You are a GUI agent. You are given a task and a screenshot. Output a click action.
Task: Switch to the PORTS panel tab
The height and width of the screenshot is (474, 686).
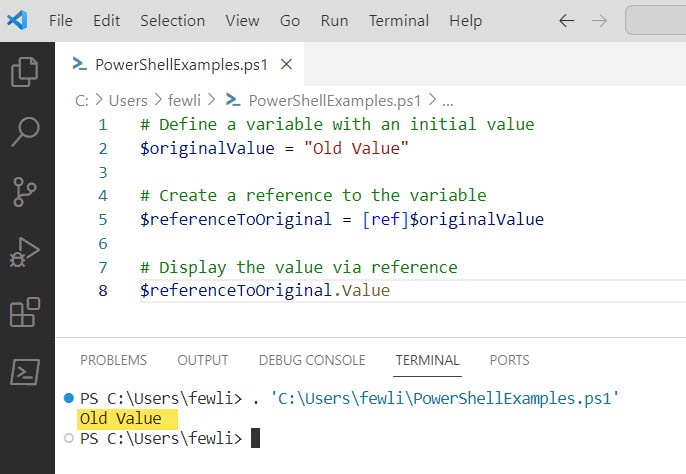[509, 360]
